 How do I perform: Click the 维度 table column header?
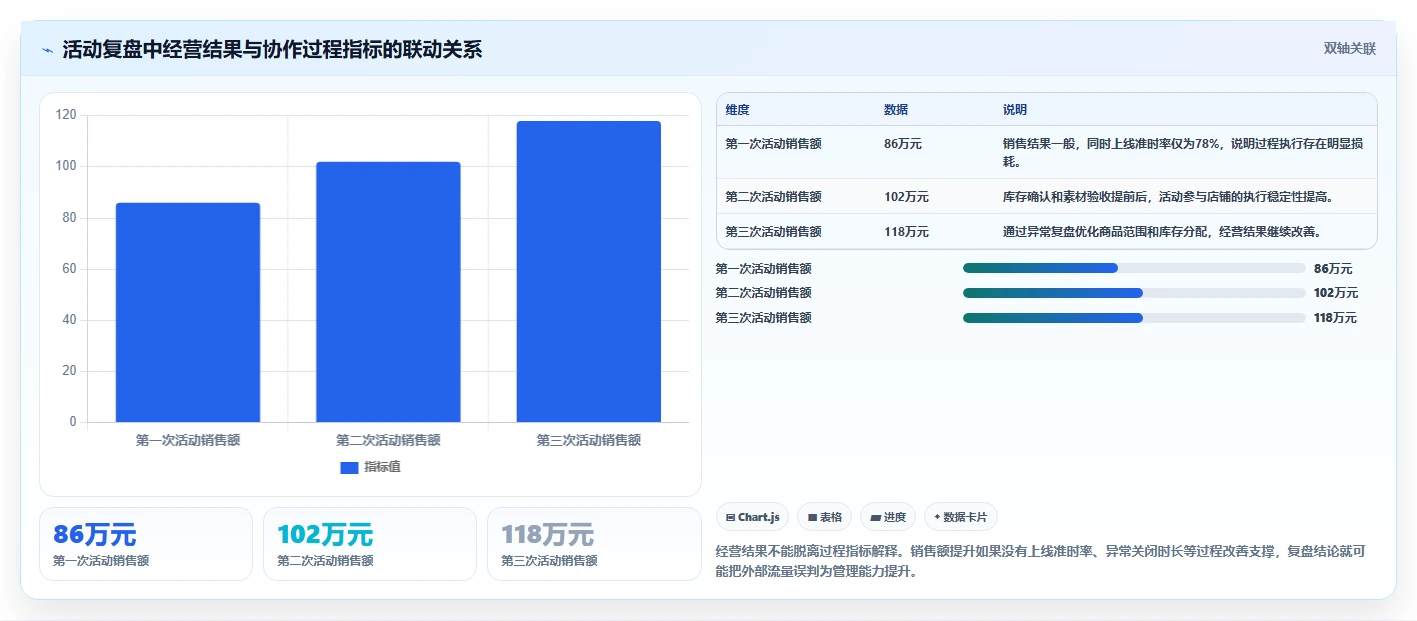tap(738, 110)
